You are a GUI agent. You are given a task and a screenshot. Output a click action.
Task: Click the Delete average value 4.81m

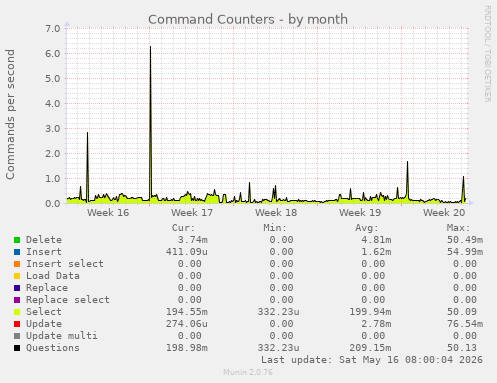point(376,240)
